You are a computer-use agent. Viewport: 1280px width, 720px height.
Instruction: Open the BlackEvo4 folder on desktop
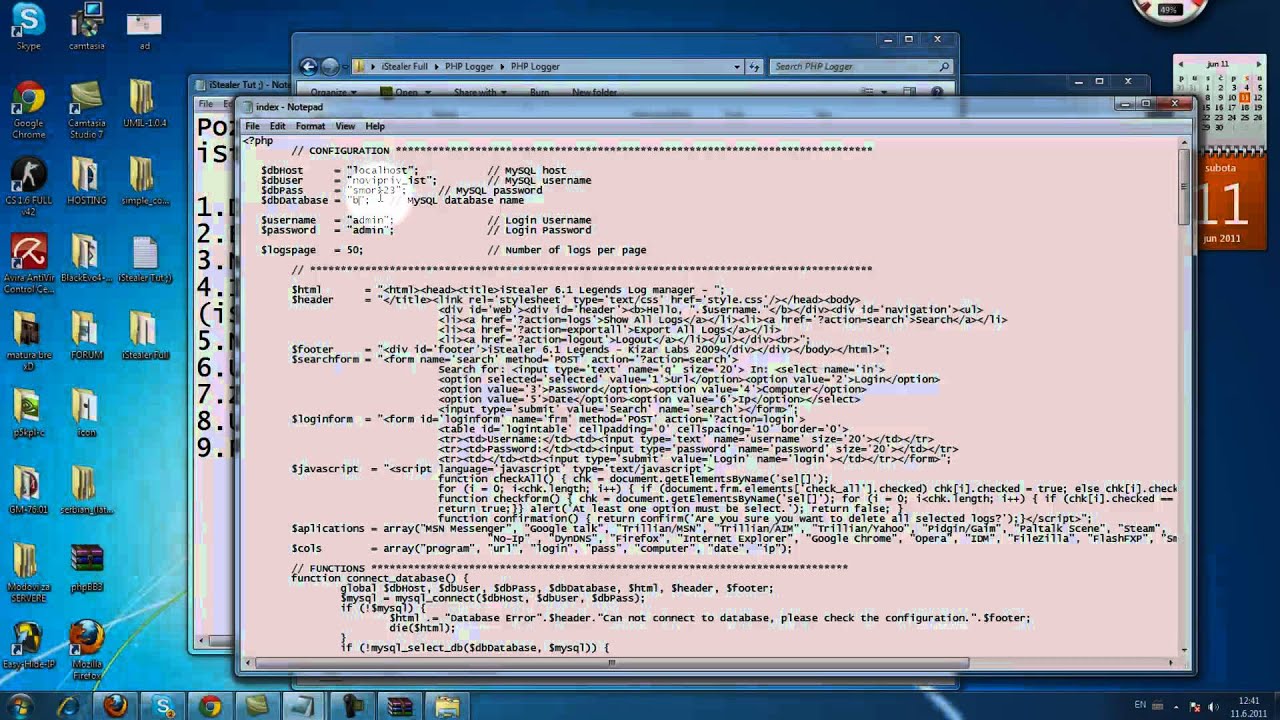click(x=86, y=259)
